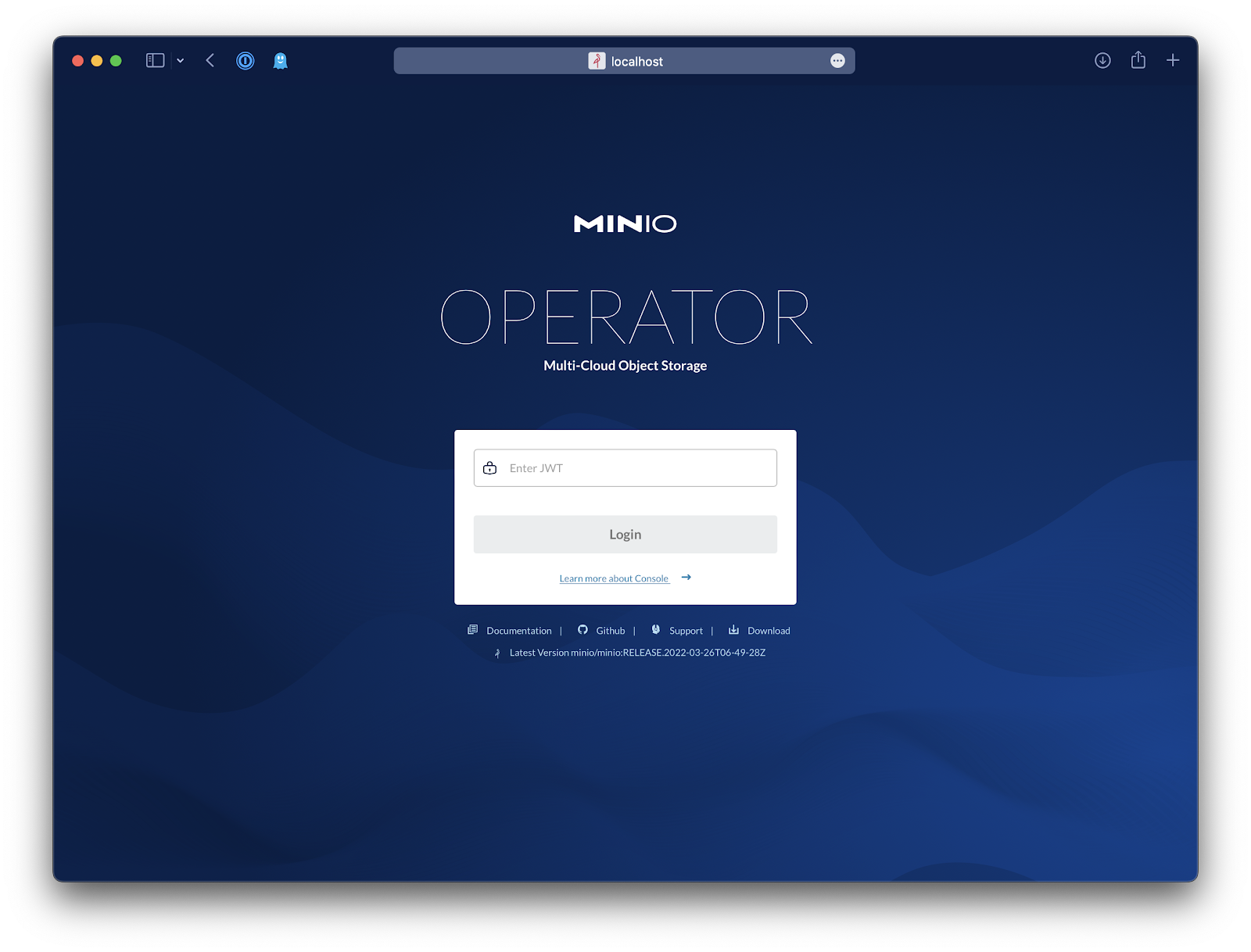Click the Support icon in the footer

click(x=656, y=630)
